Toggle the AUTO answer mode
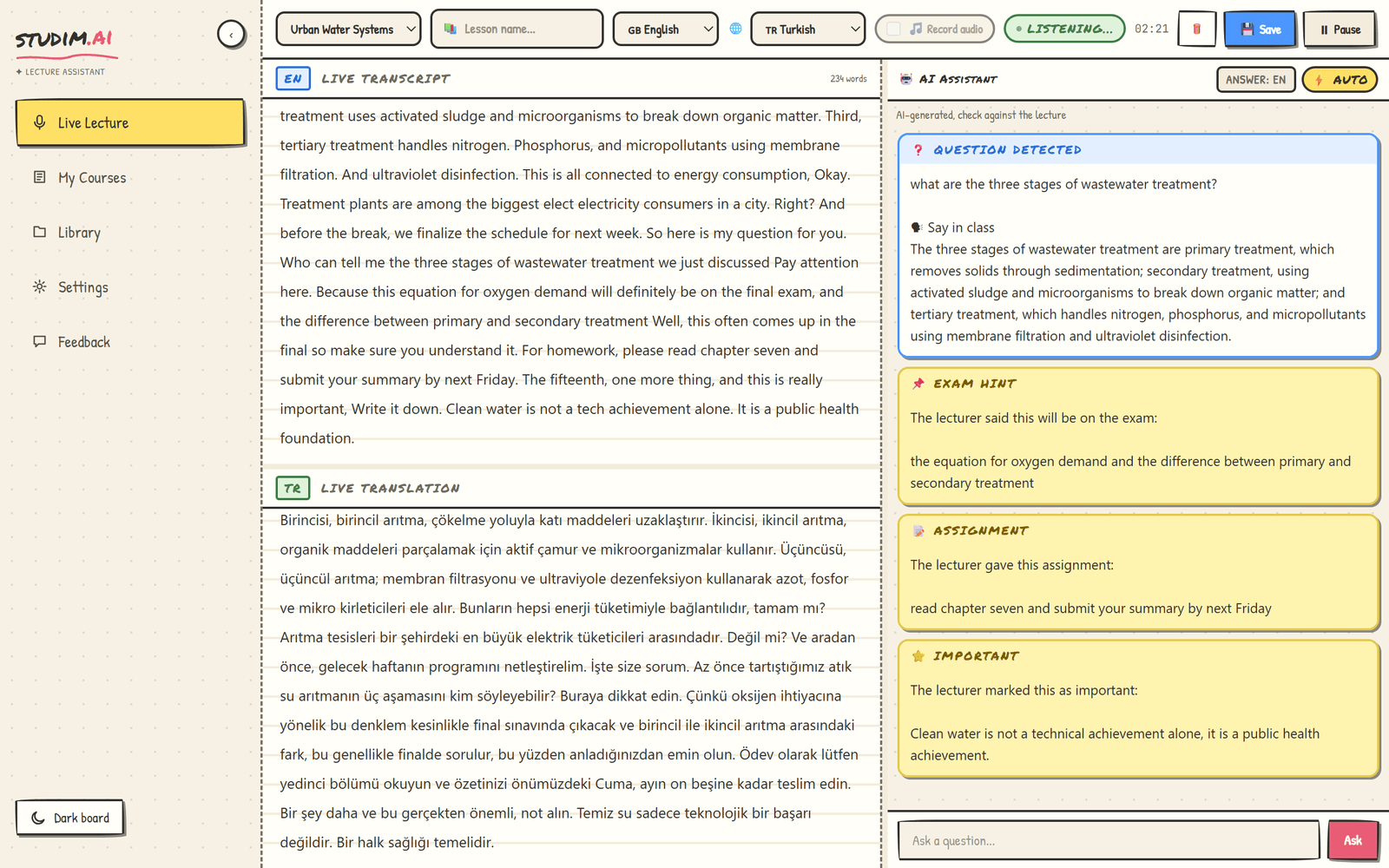This screenshot has width=1389, height=868. [1340, 79]
